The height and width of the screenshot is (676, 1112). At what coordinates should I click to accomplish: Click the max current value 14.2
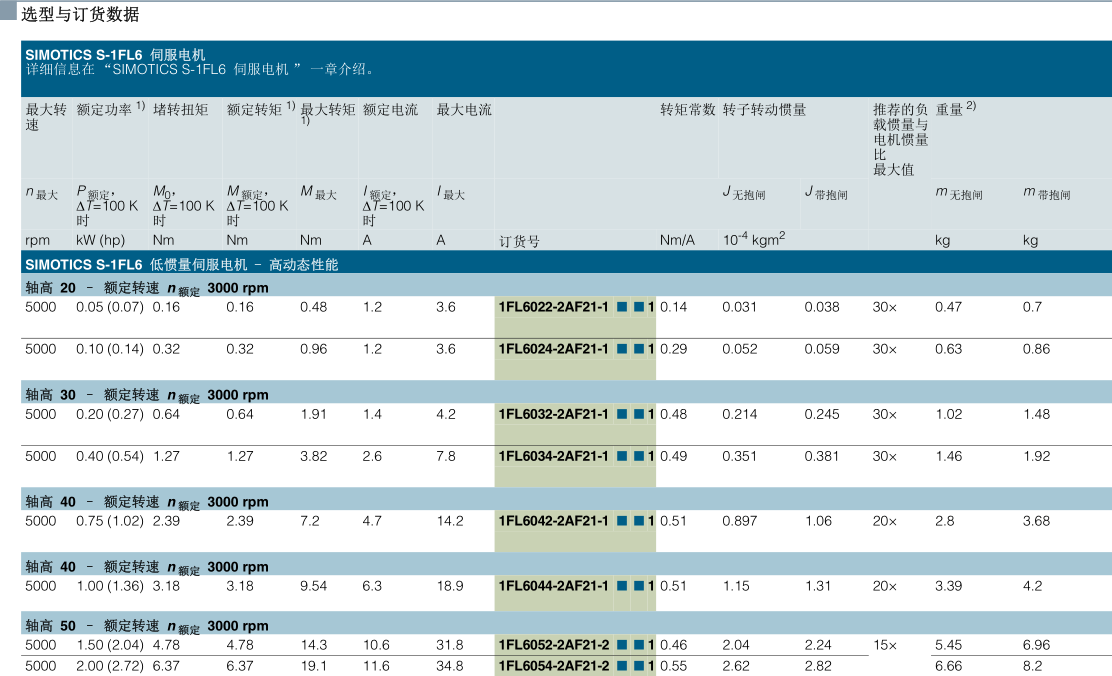(450, 521)
